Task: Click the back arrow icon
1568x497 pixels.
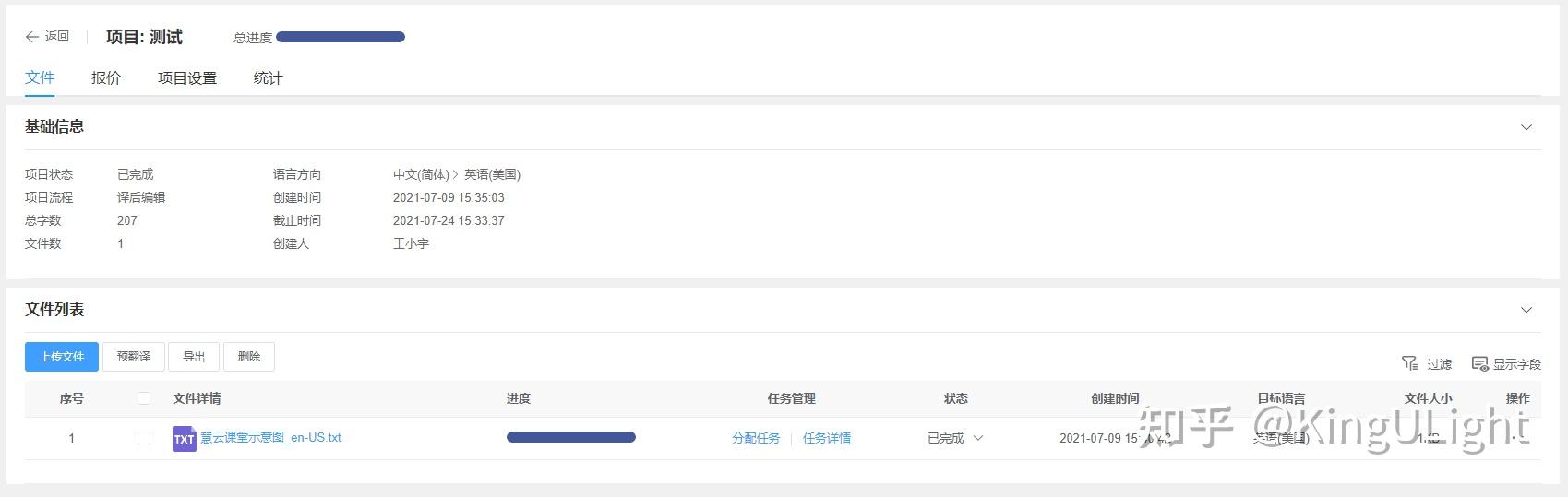Action: 32,37
